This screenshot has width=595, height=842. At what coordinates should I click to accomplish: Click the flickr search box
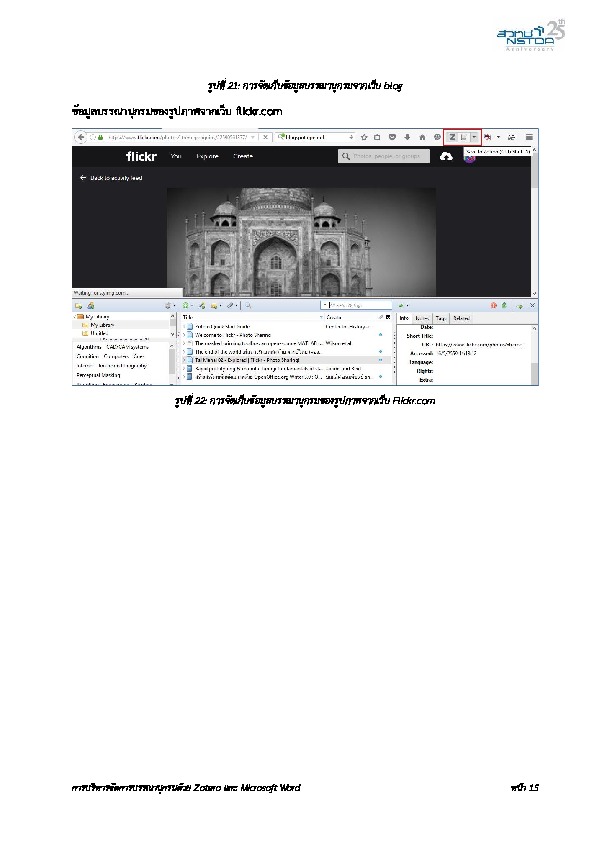(x=384, y=156)
